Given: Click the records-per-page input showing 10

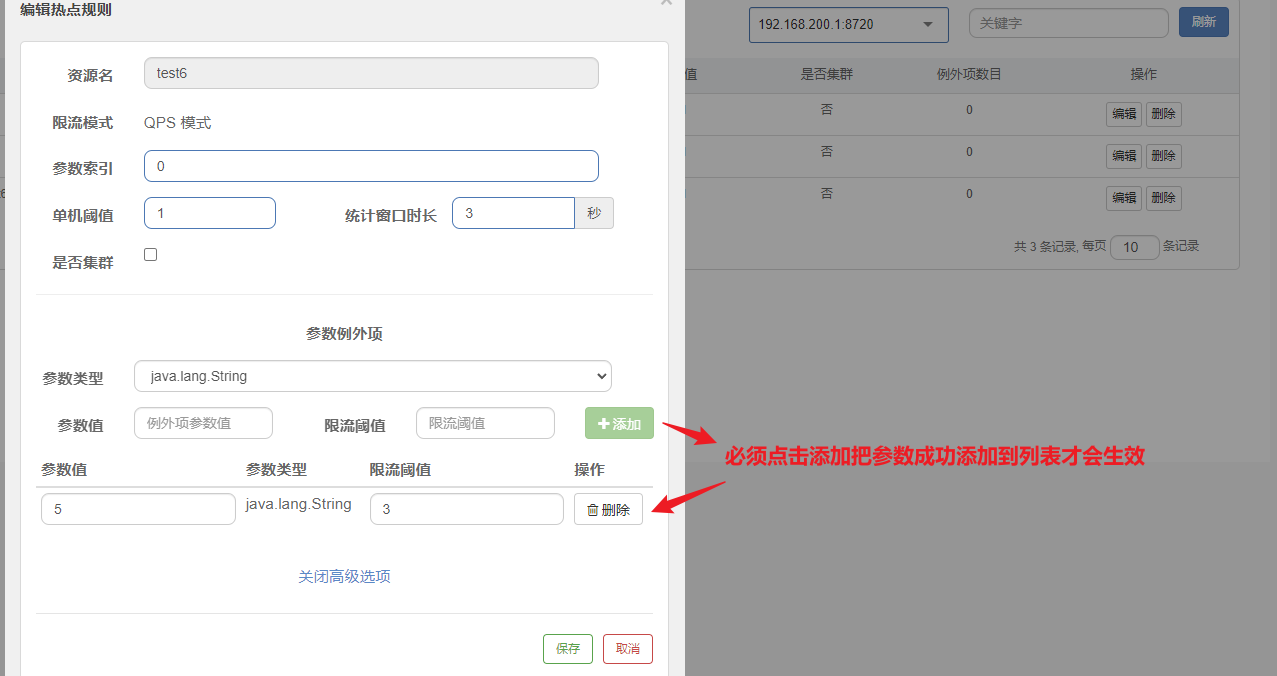Looking at the screenshot, I should [x=1134, y=247].
